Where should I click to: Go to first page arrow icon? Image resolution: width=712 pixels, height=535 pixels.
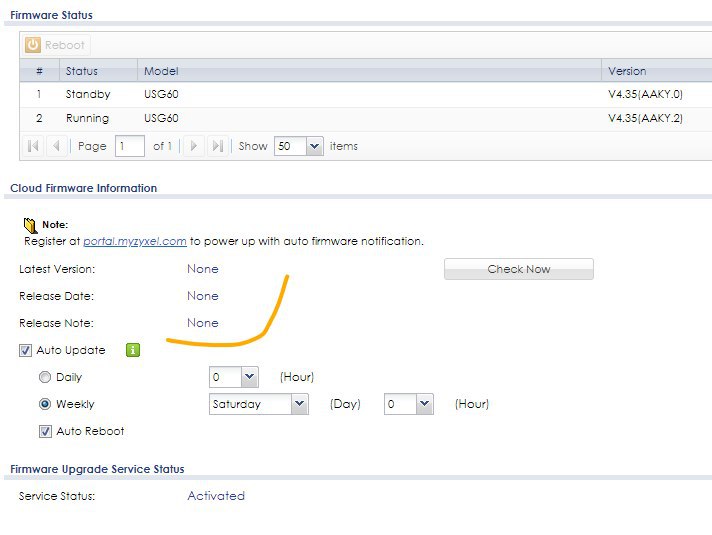pyautogui.click(x=33, y=146)
